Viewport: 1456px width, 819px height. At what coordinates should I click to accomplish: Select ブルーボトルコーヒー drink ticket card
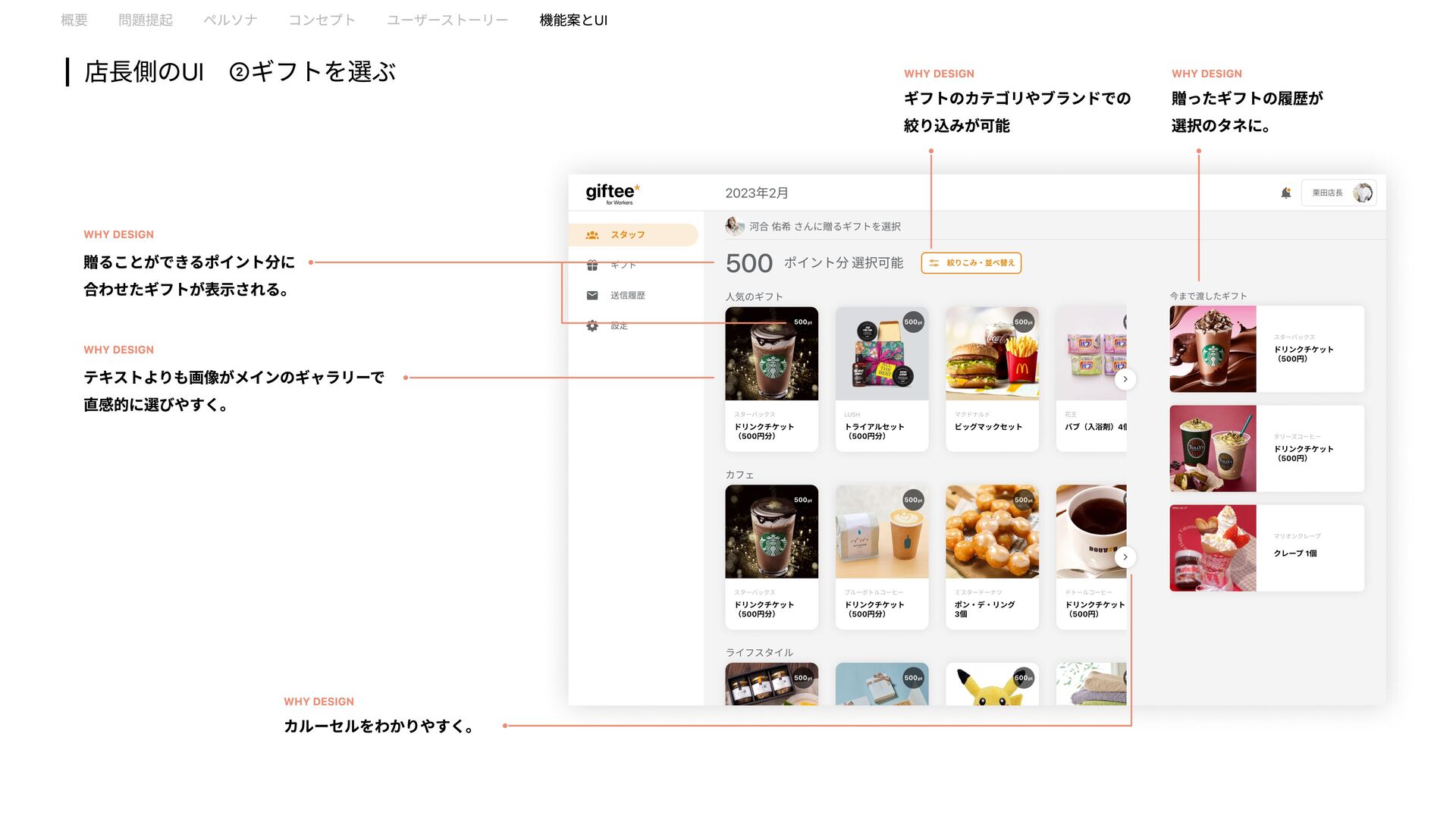coord(882,557)
